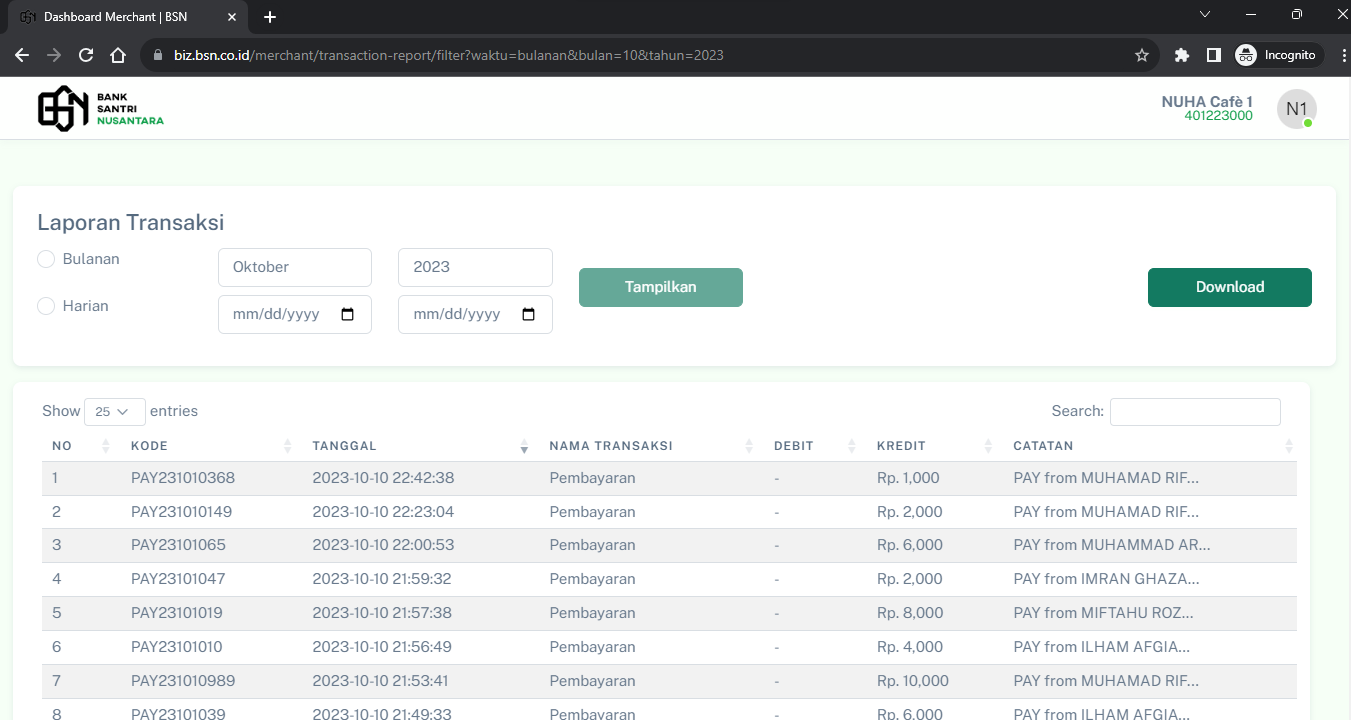Open the 2023 year dropdown
The width and height of the screenshot is (1351, 720).
click(x=475, y=267)
